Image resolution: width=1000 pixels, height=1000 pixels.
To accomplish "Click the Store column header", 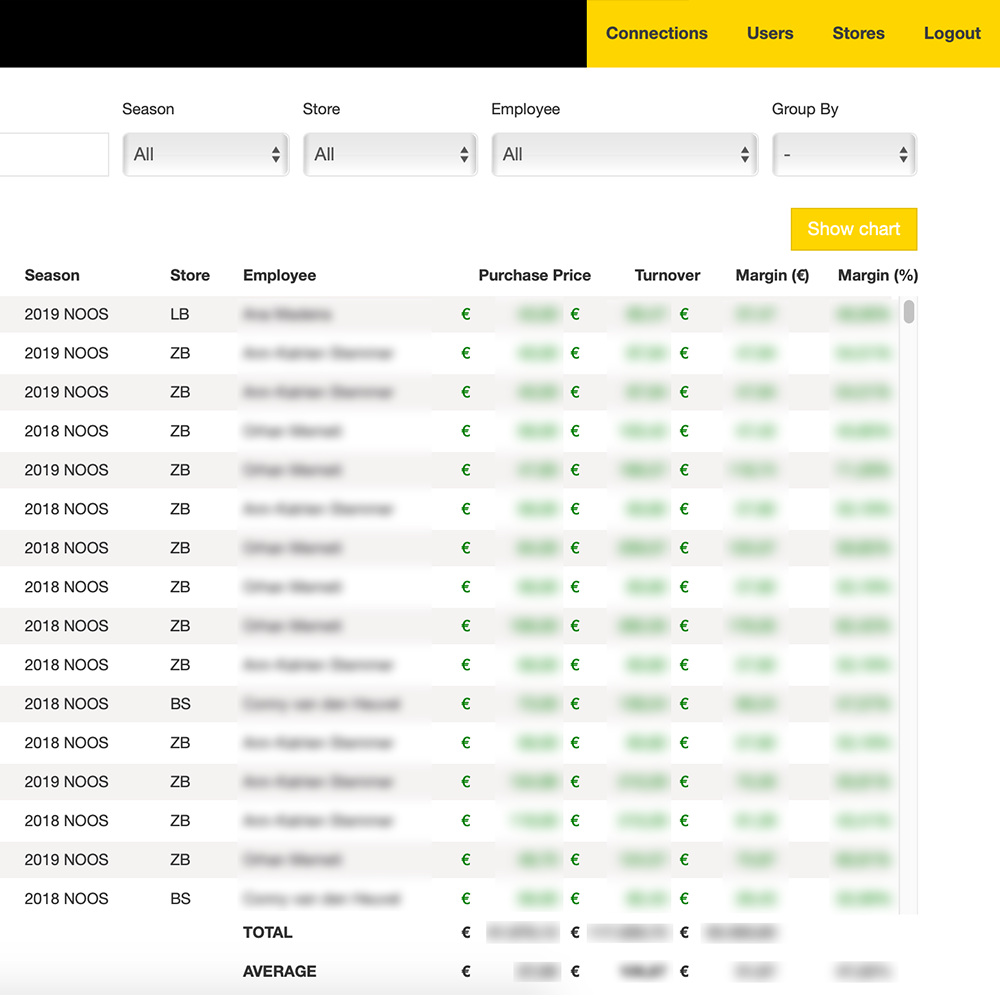I will coord(190,275).
